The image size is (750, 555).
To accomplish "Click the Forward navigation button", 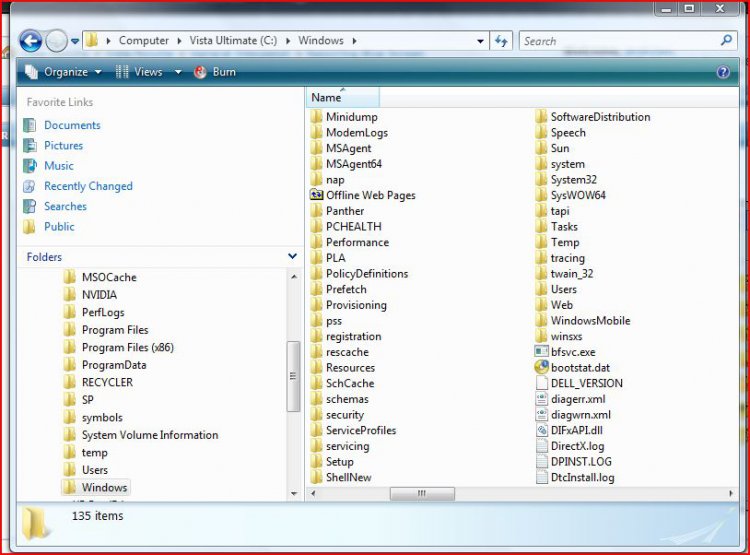I will [x=56, y=41].
